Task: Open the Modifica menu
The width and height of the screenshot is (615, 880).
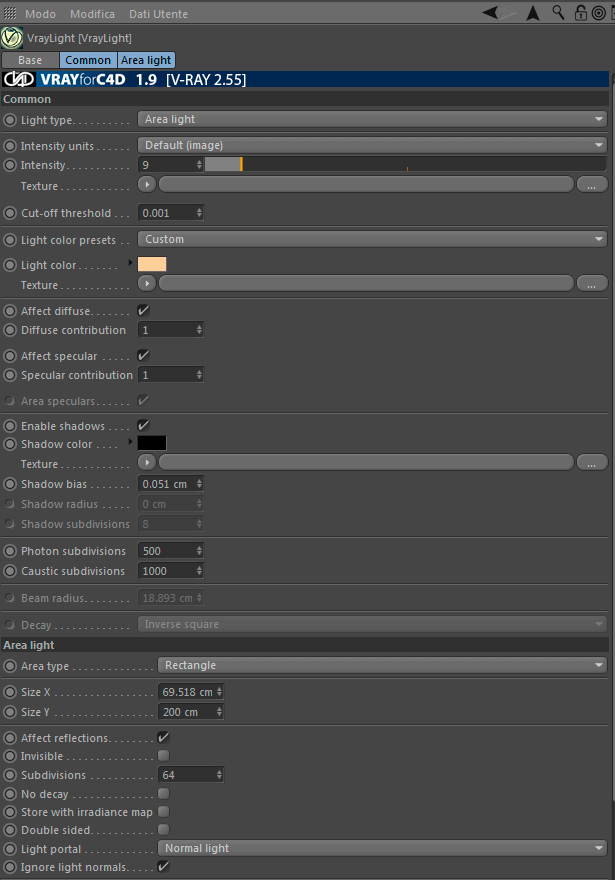Action: 92,13
